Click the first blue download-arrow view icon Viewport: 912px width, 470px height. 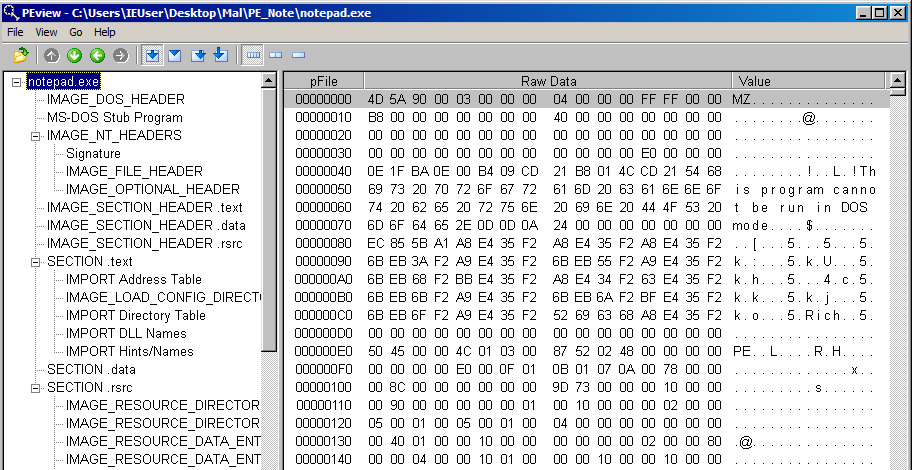pyautogui.click(x=152, y=55)
